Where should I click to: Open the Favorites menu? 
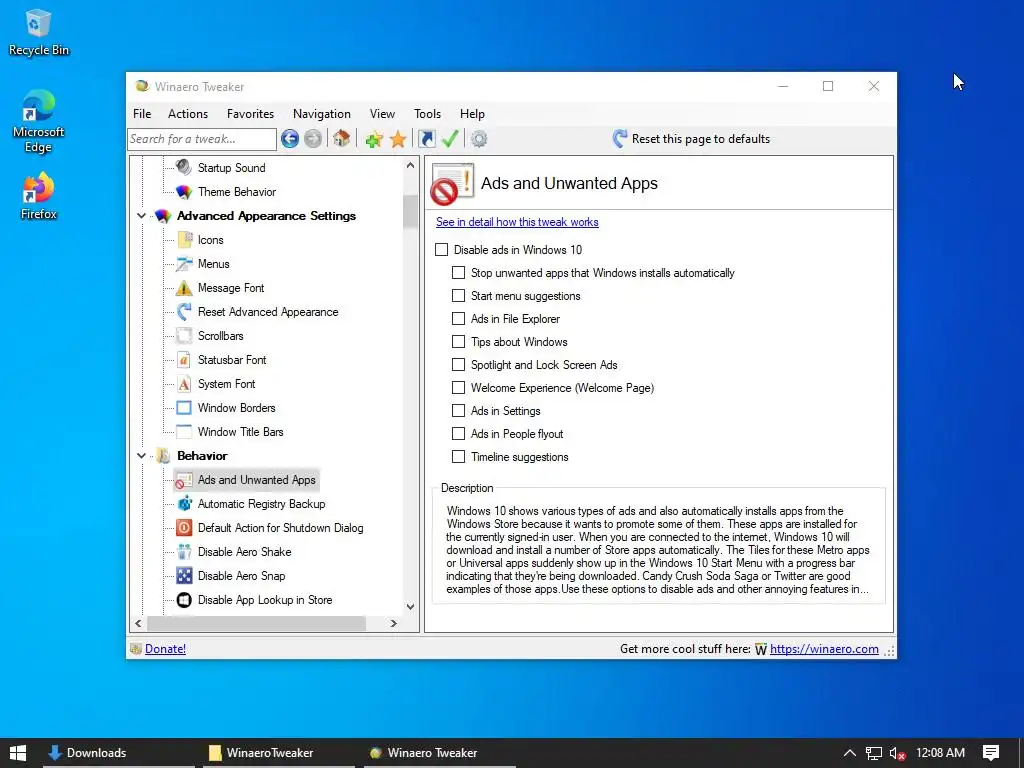click(x=250, y=114)
